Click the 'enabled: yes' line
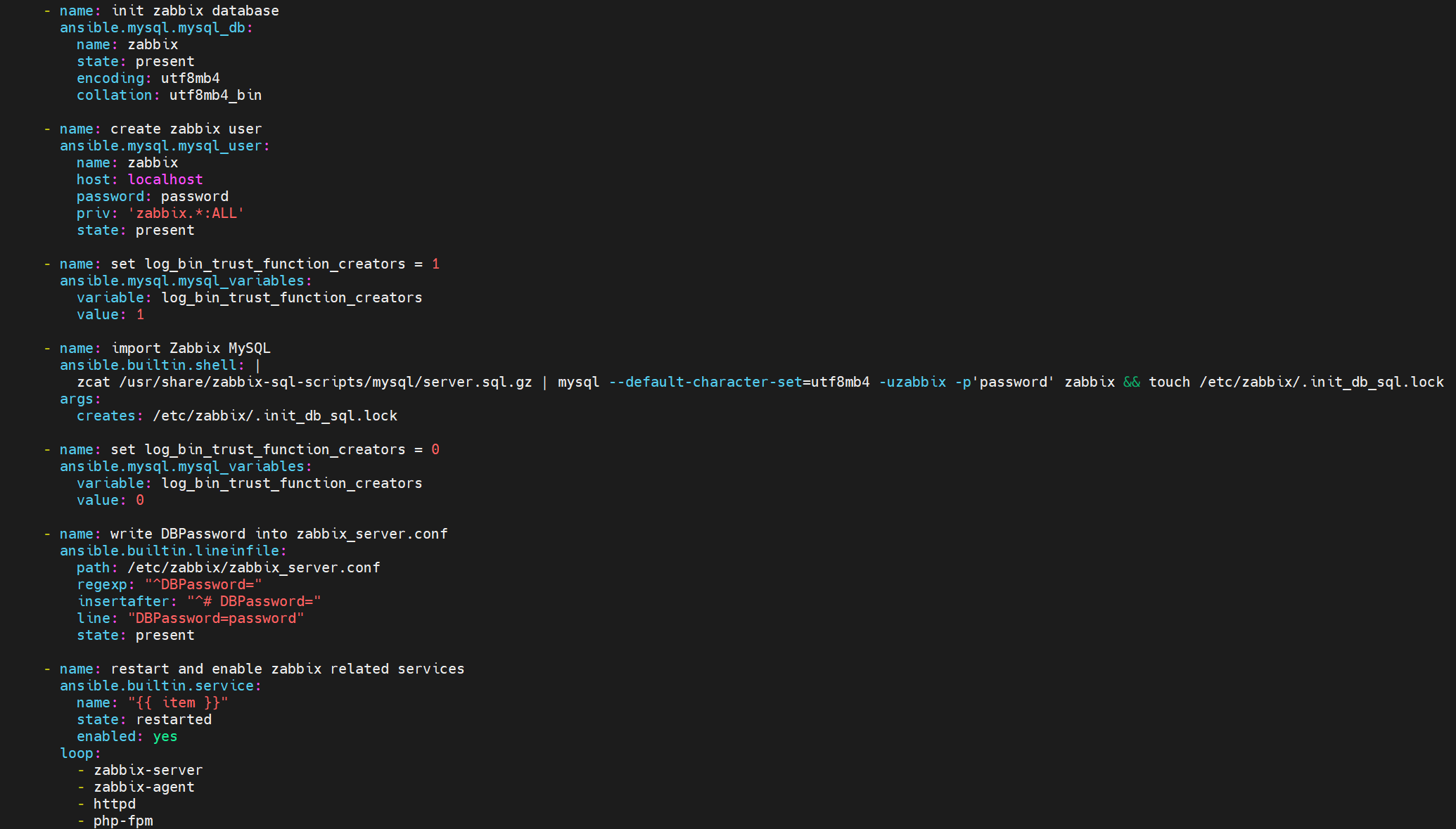This screenshot has height=829, width=1456. coord(127,736)
